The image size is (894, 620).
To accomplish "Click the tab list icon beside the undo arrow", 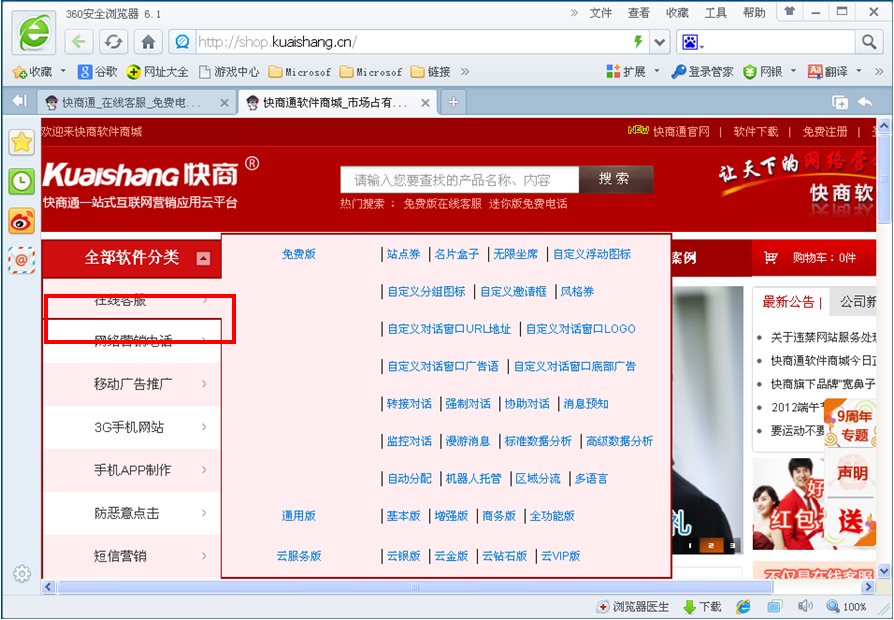I will pyautogui.click(x=839, y=103).
